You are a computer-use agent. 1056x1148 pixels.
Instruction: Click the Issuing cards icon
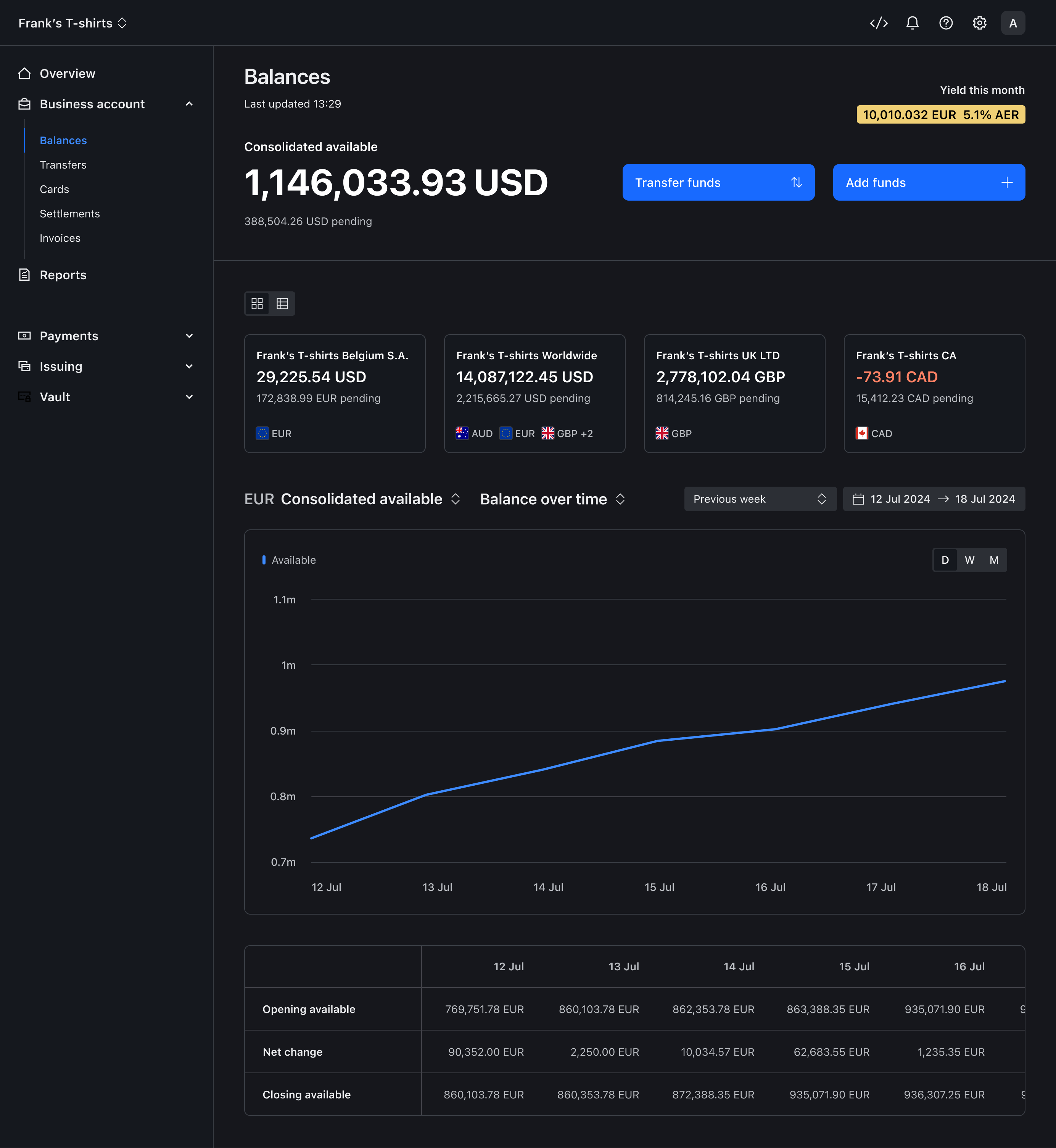[24, 366]
